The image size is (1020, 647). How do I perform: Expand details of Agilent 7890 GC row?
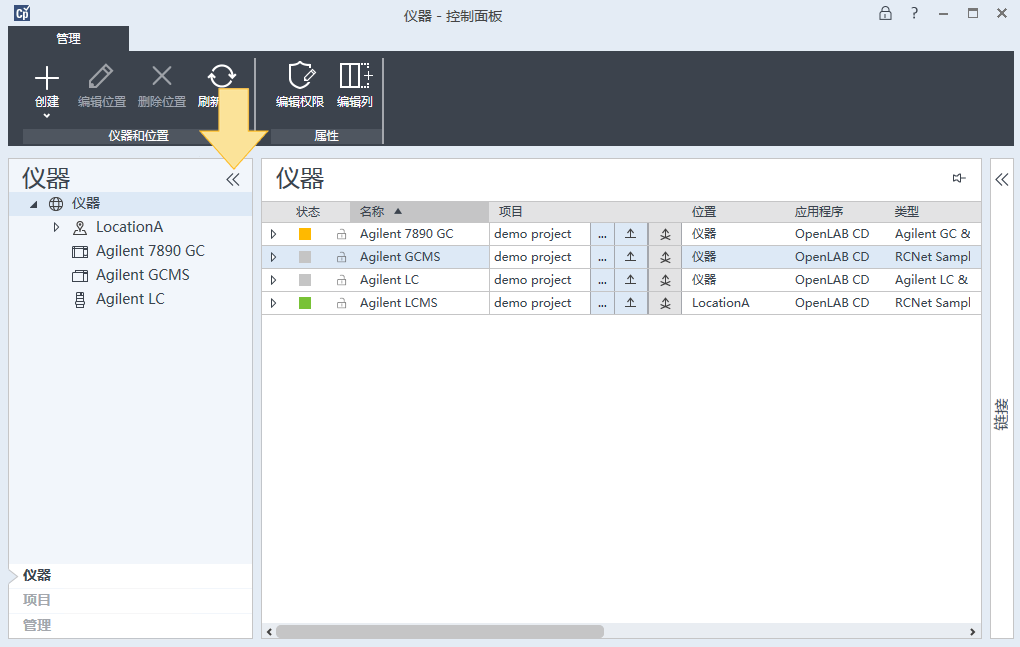[273, 234]
